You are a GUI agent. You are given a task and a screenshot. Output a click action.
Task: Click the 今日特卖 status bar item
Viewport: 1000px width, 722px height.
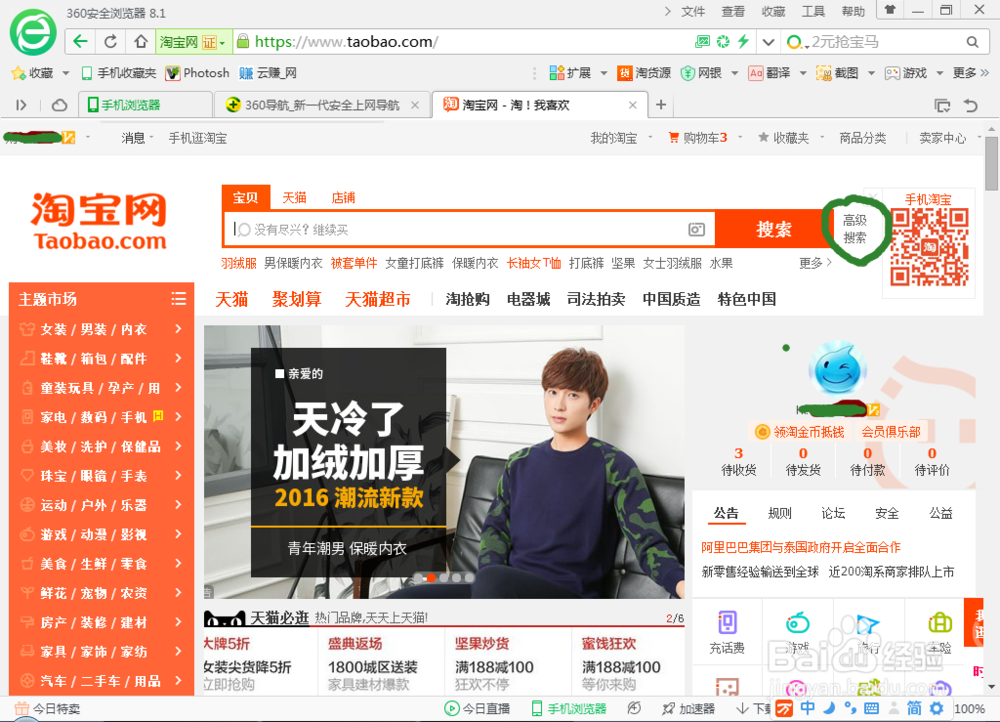pos(48,709)
